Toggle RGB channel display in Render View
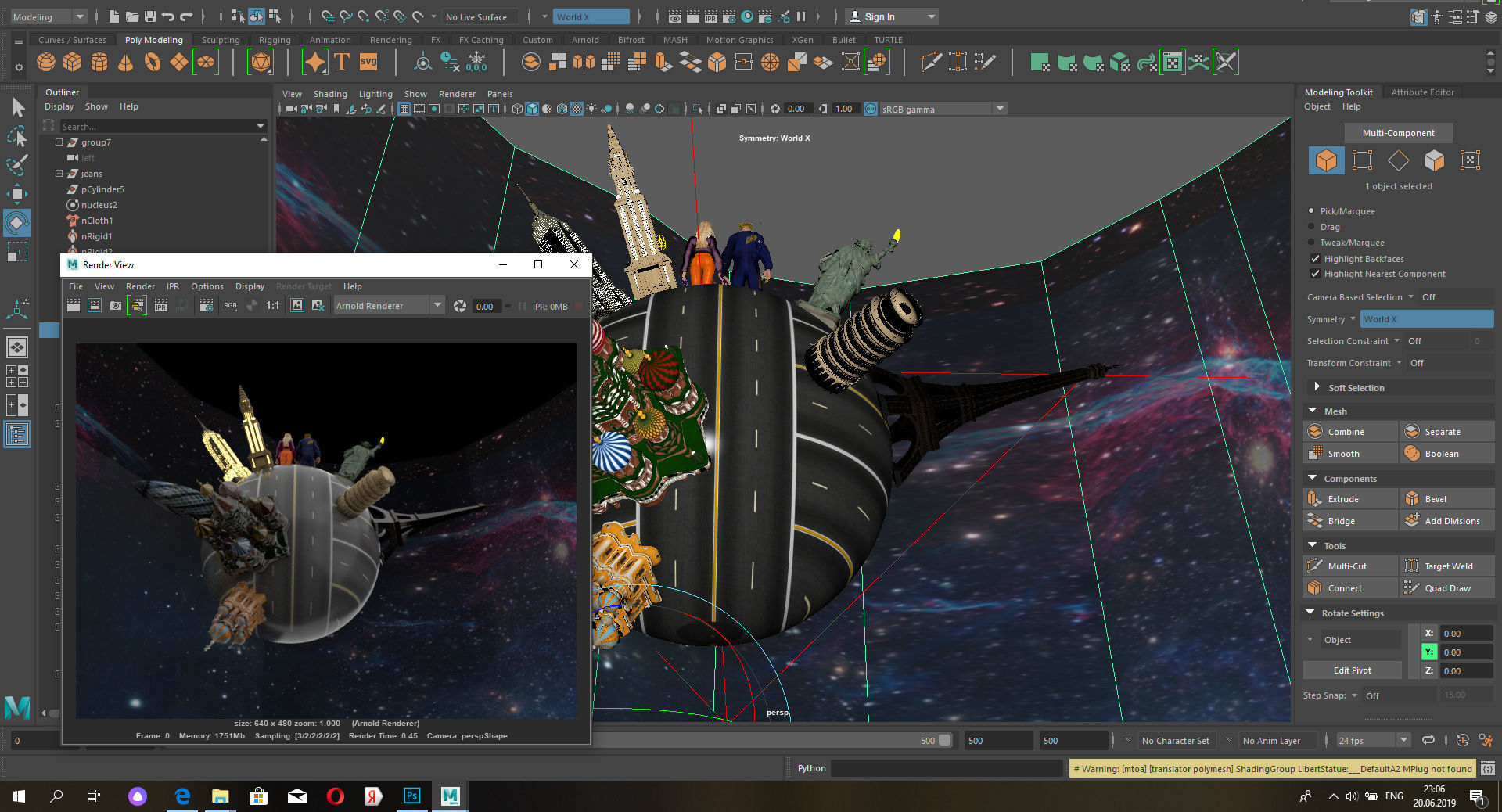This screenshot has height=812, width=1502. (230, 306)
